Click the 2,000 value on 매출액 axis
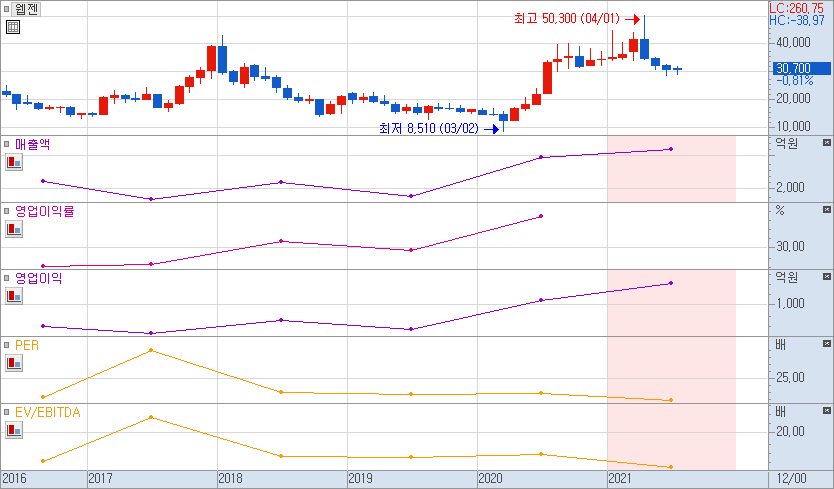The height and width of the screenshot is (489, 834). tap(790, 187)
